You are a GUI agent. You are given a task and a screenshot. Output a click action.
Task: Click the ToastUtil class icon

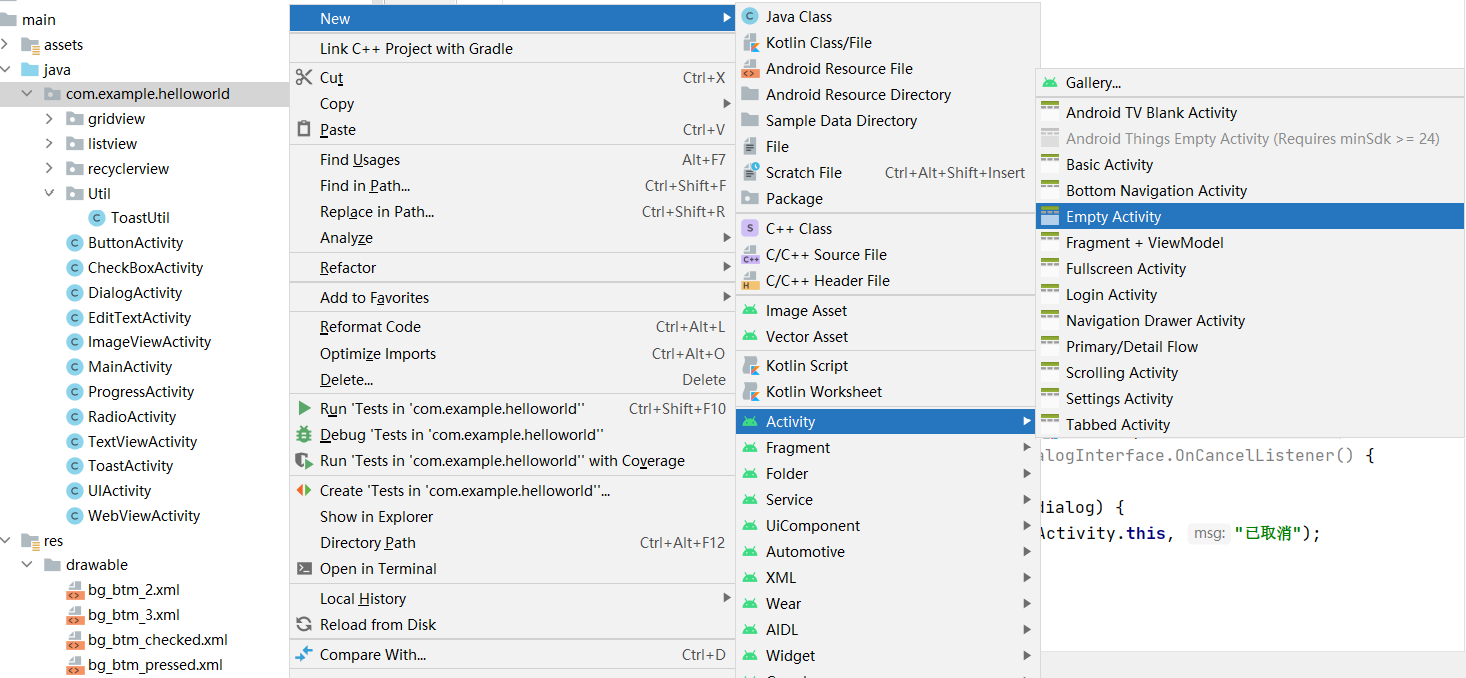[x=97, y=217]
